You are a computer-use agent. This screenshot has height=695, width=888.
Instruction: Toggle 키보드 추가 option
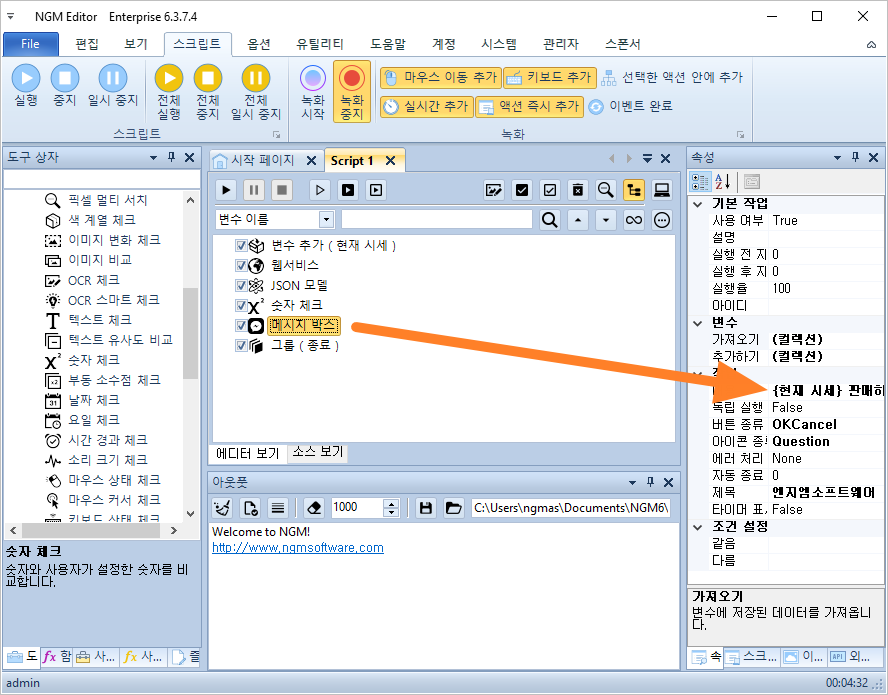[550, 77]
